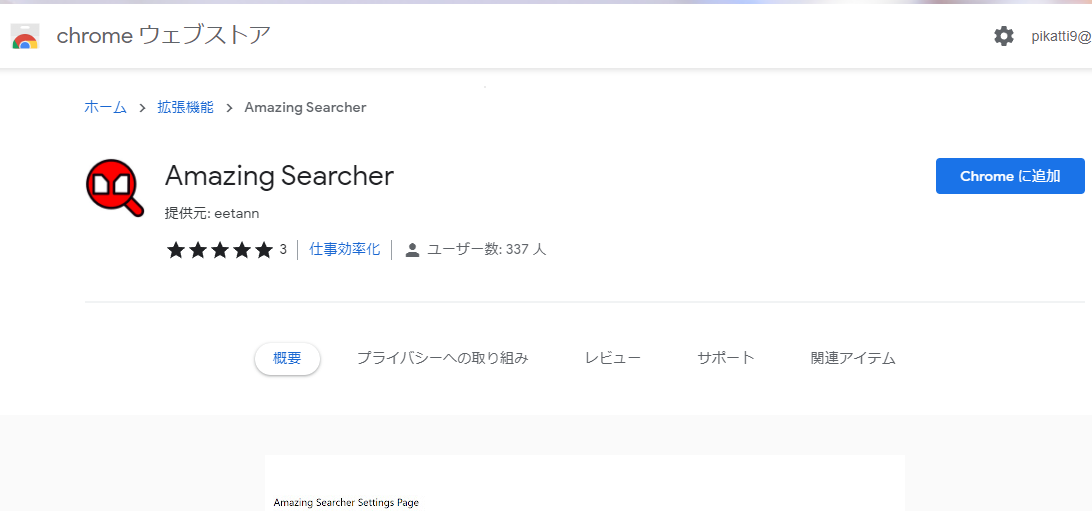Click the user count person icon
The width and height of the screenshot is (1092, 511).
coord(412,250)
